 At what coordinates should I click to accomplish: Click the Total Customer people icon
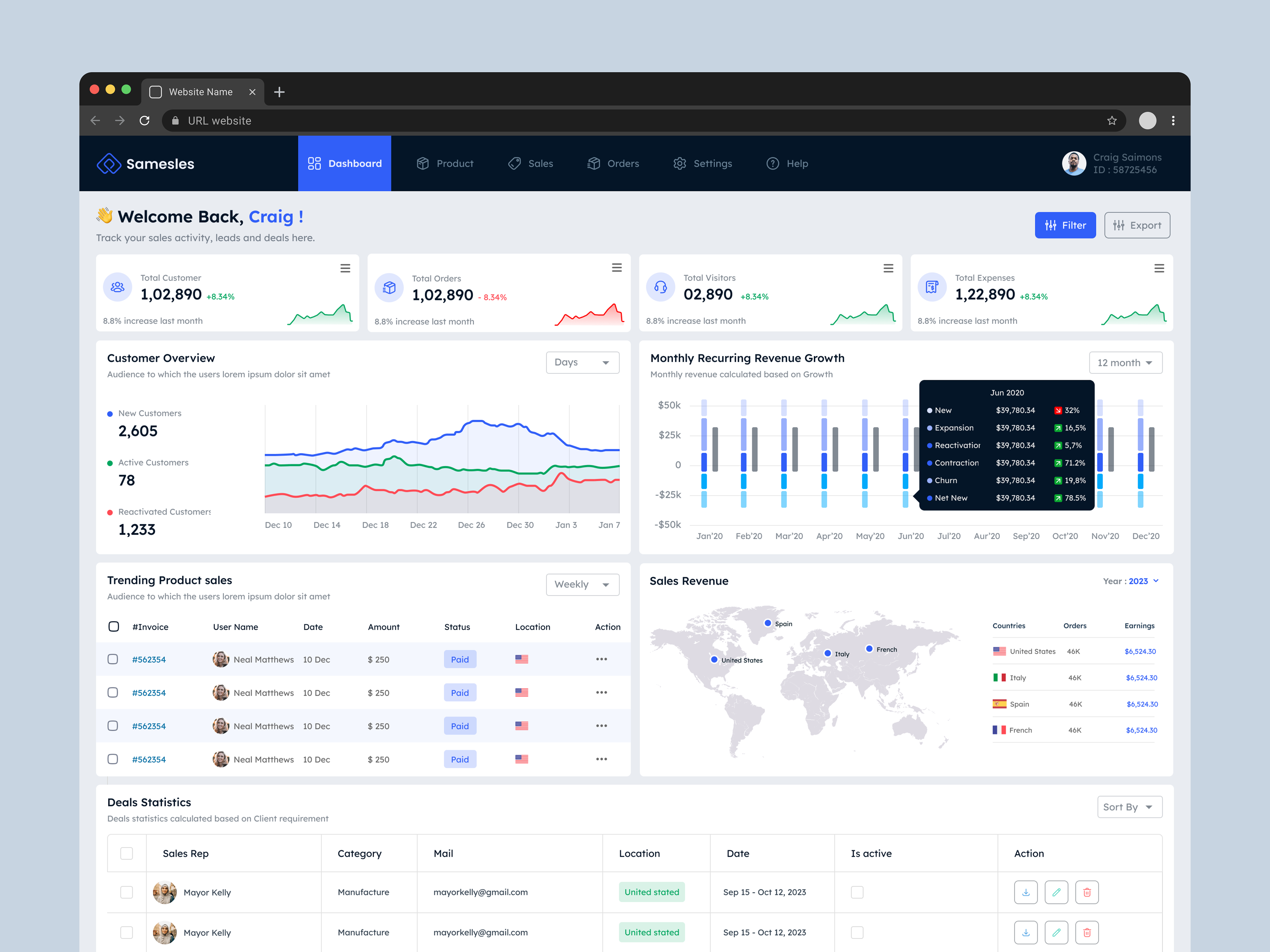point(118,287)
